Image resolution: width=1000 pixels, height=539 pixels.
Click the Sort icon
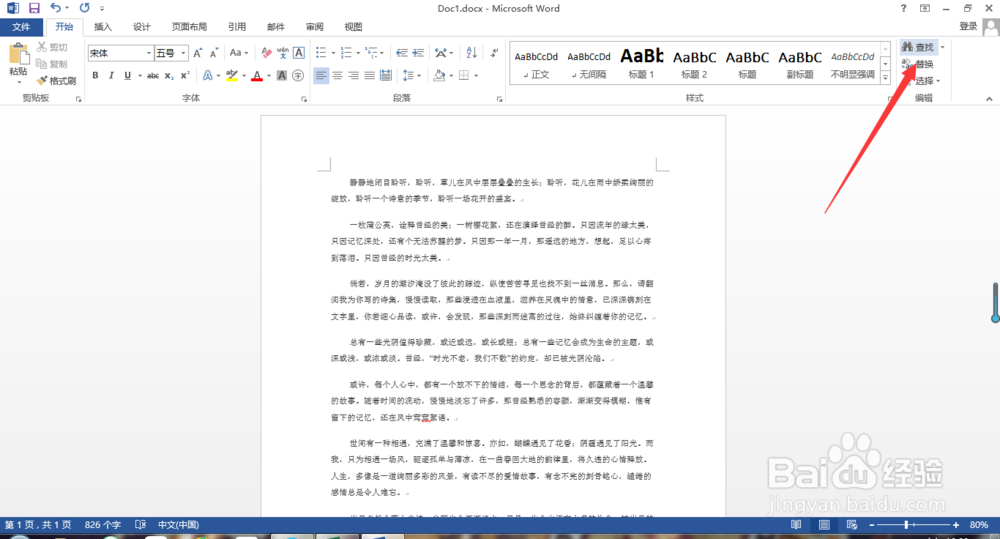[471, 53]
